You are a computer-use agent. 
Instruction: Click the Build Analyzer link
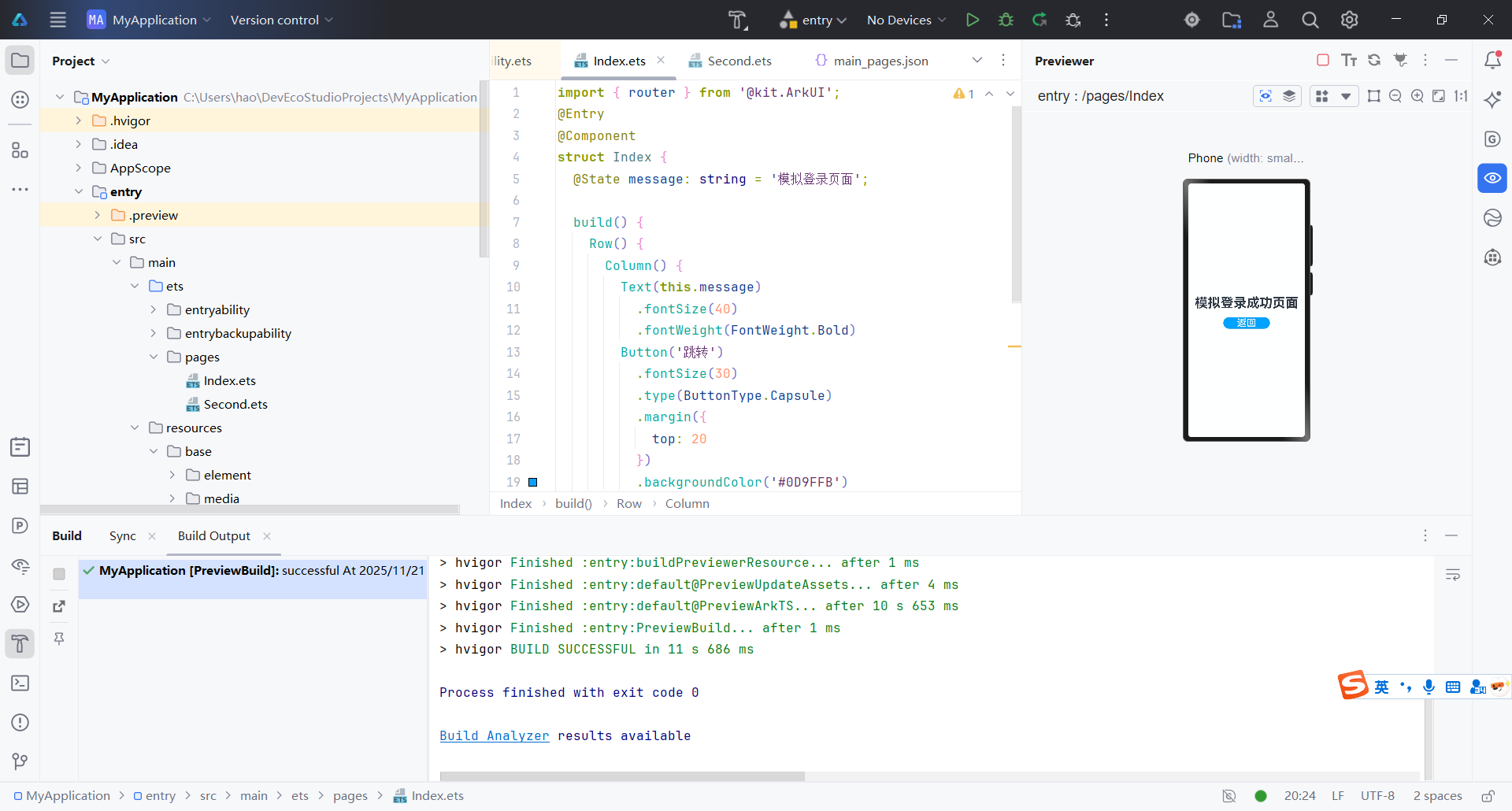(494, 735)
